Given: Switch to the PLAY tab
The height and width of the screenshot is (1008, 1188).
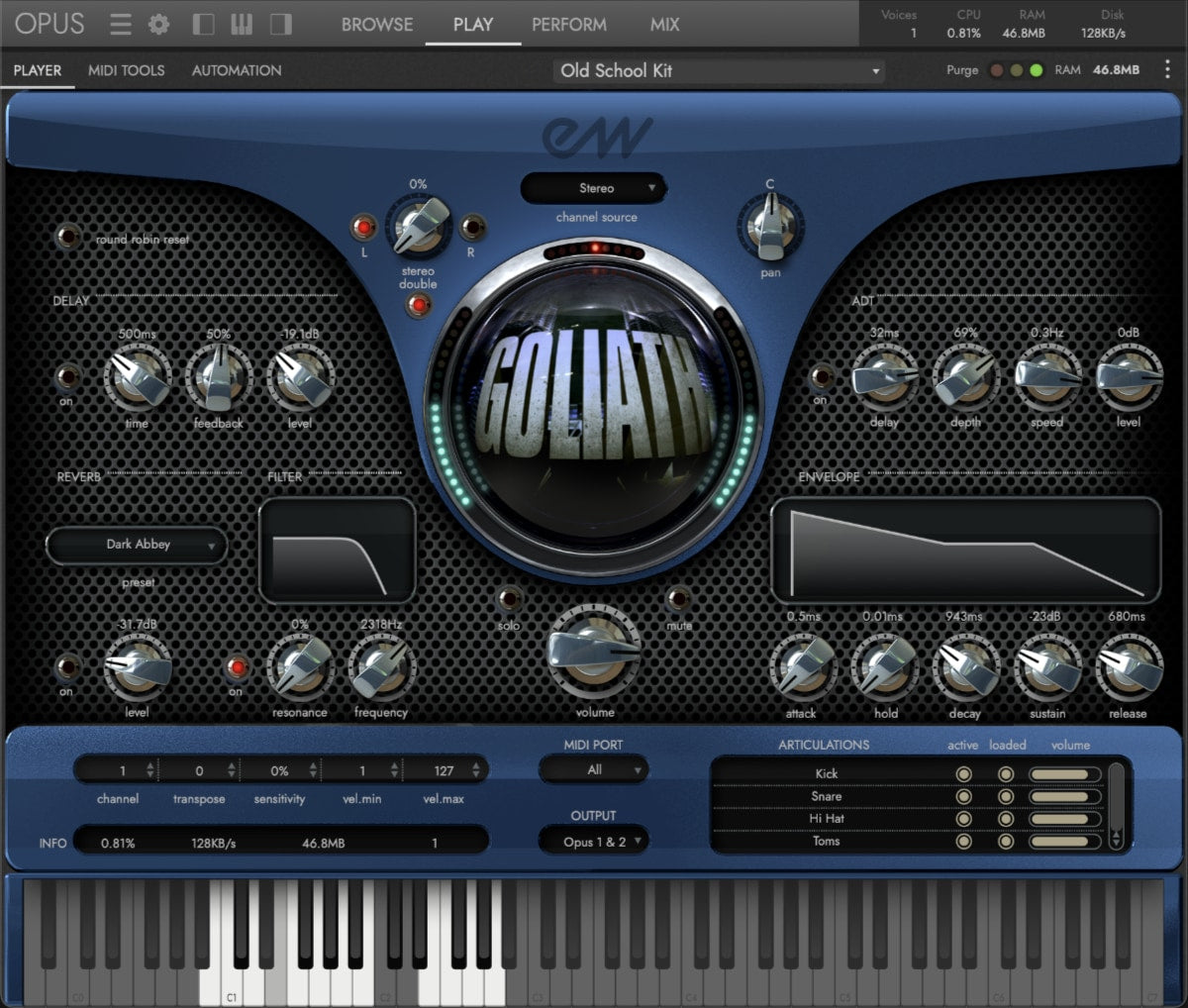Looking at the screenshot, I should point(473,25).
